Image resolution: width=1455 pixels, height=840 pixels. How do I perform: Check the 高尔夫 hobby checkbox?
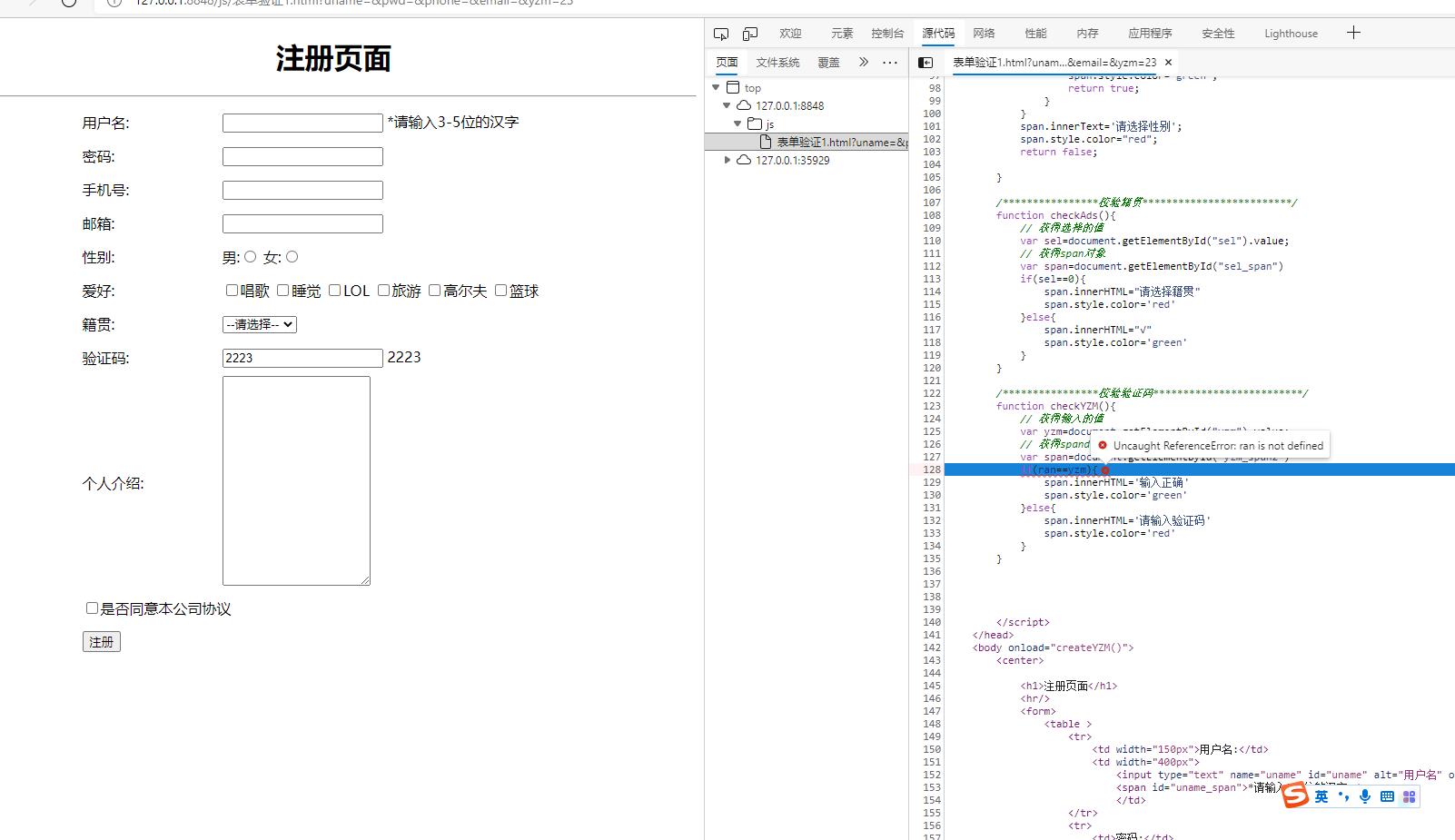pyautogui.click(x=434, y=291)
